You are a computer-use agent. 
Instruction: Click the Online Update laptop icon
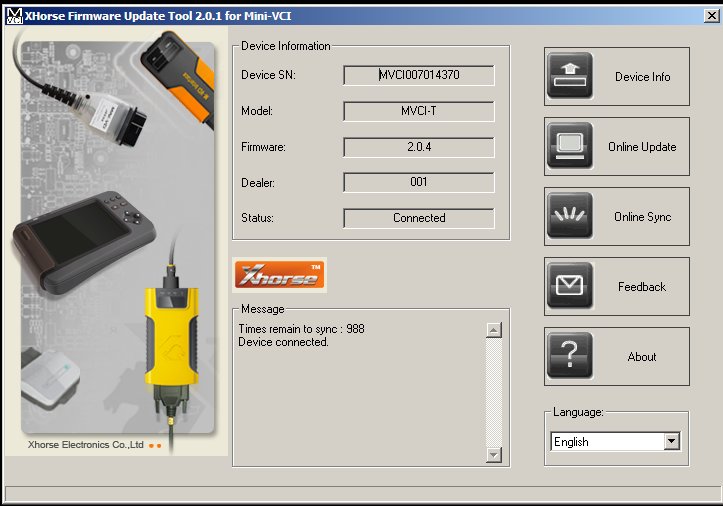569,146
